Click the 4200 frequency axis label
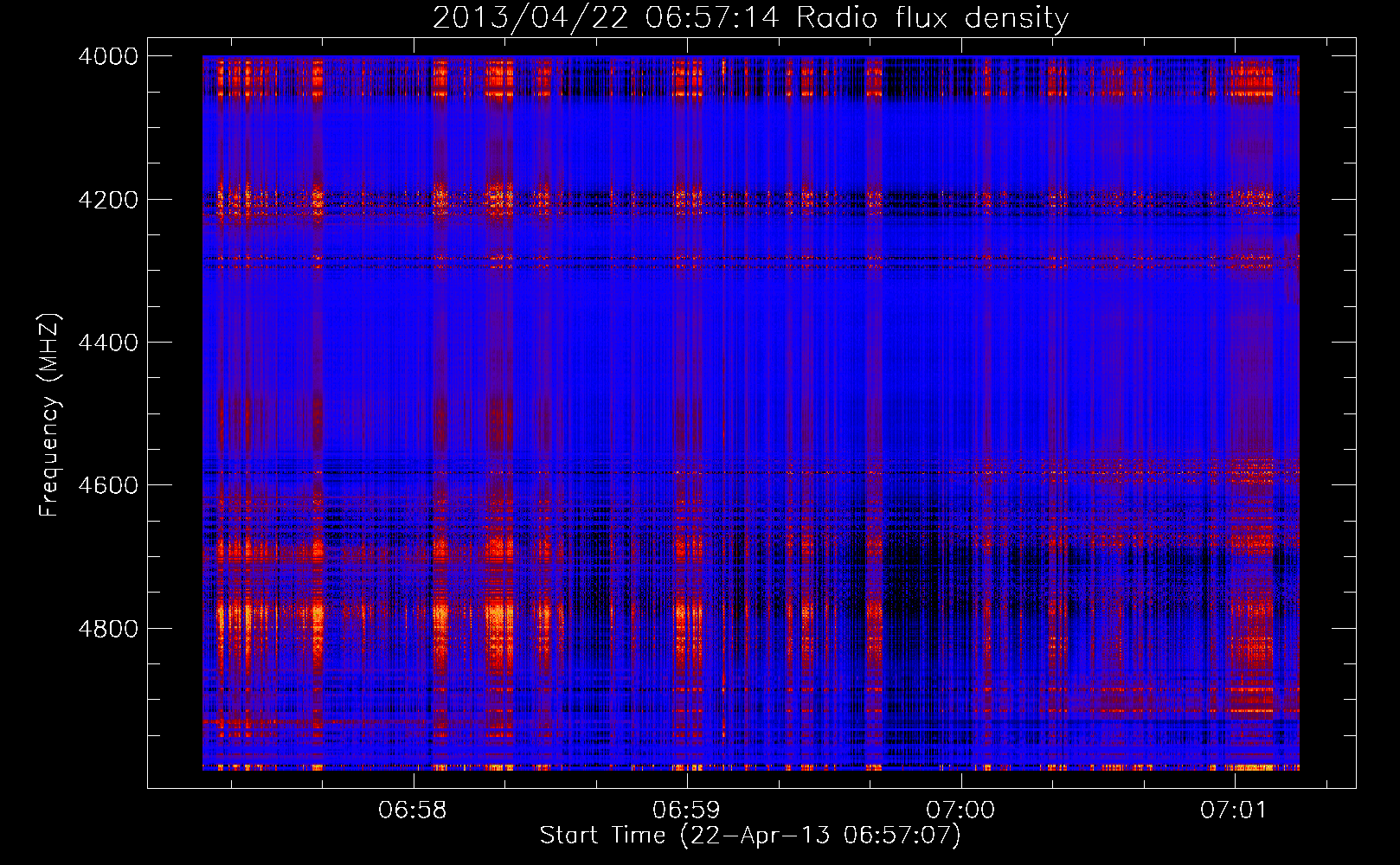The image size is (1400, 865). click(x=108, y=199)
